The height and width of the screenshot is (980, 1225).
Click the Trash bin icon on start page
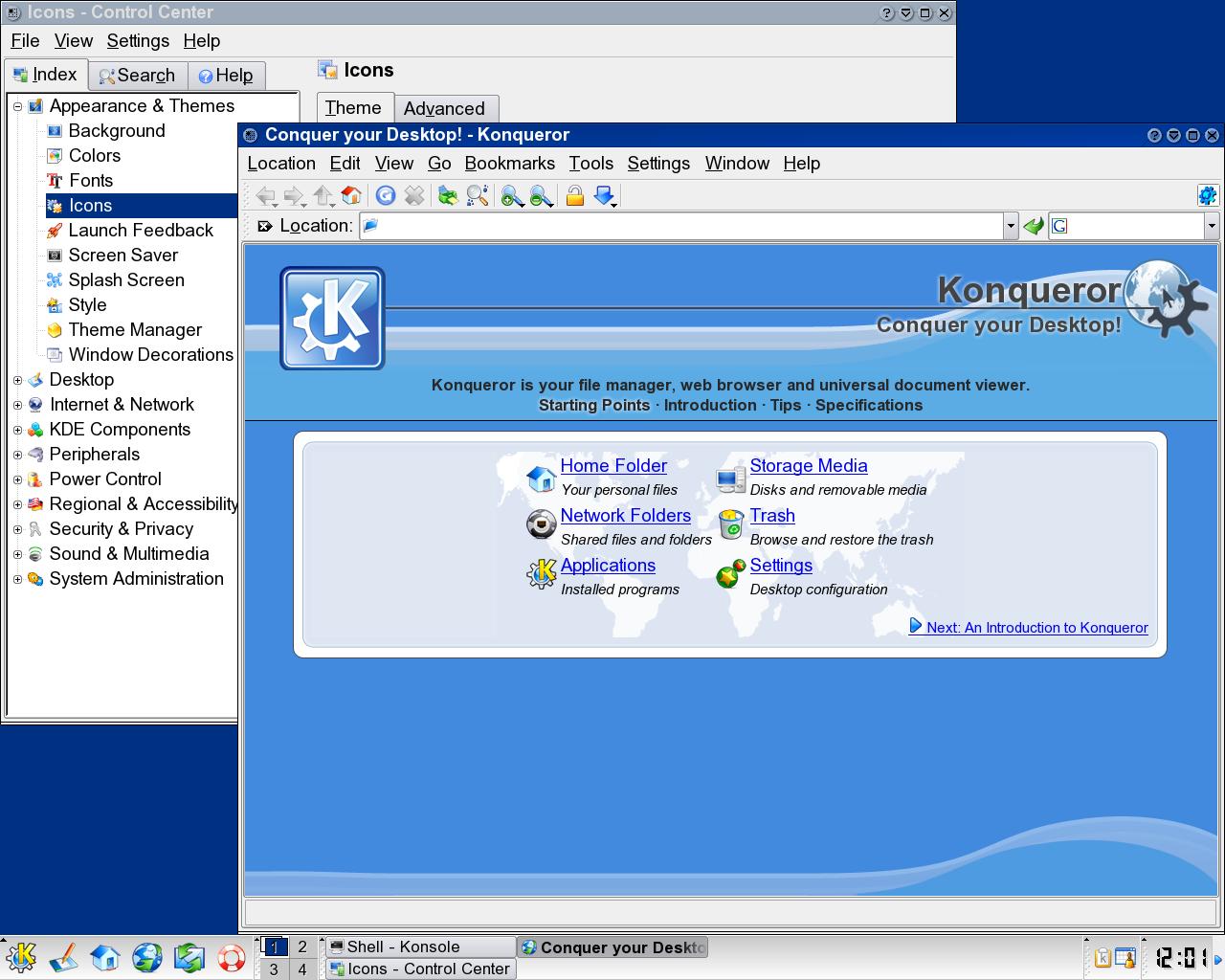click(x=731, y=524)
